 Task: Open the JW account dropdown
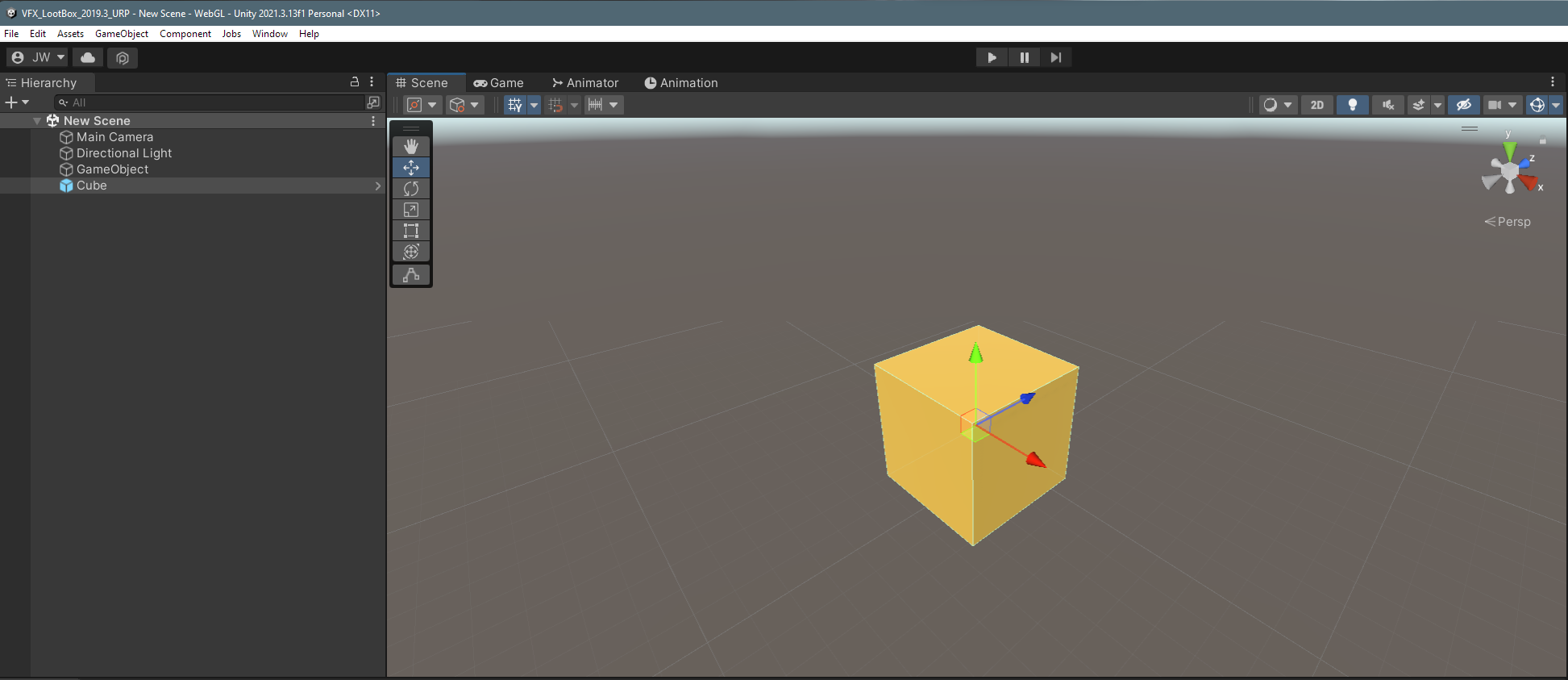pyautogui.click(x=38, y=57)
